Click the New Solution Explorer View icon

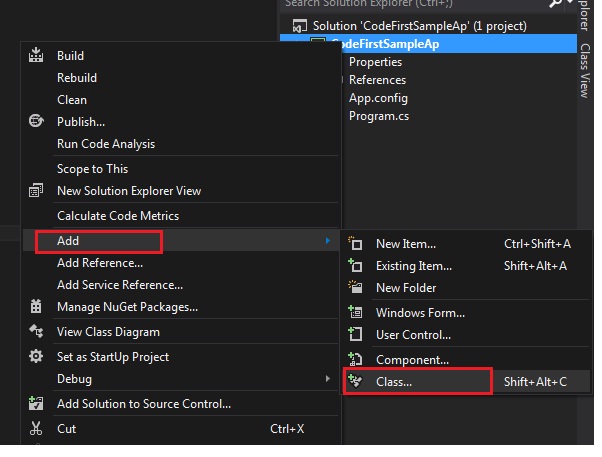click(x=37, y=190)
